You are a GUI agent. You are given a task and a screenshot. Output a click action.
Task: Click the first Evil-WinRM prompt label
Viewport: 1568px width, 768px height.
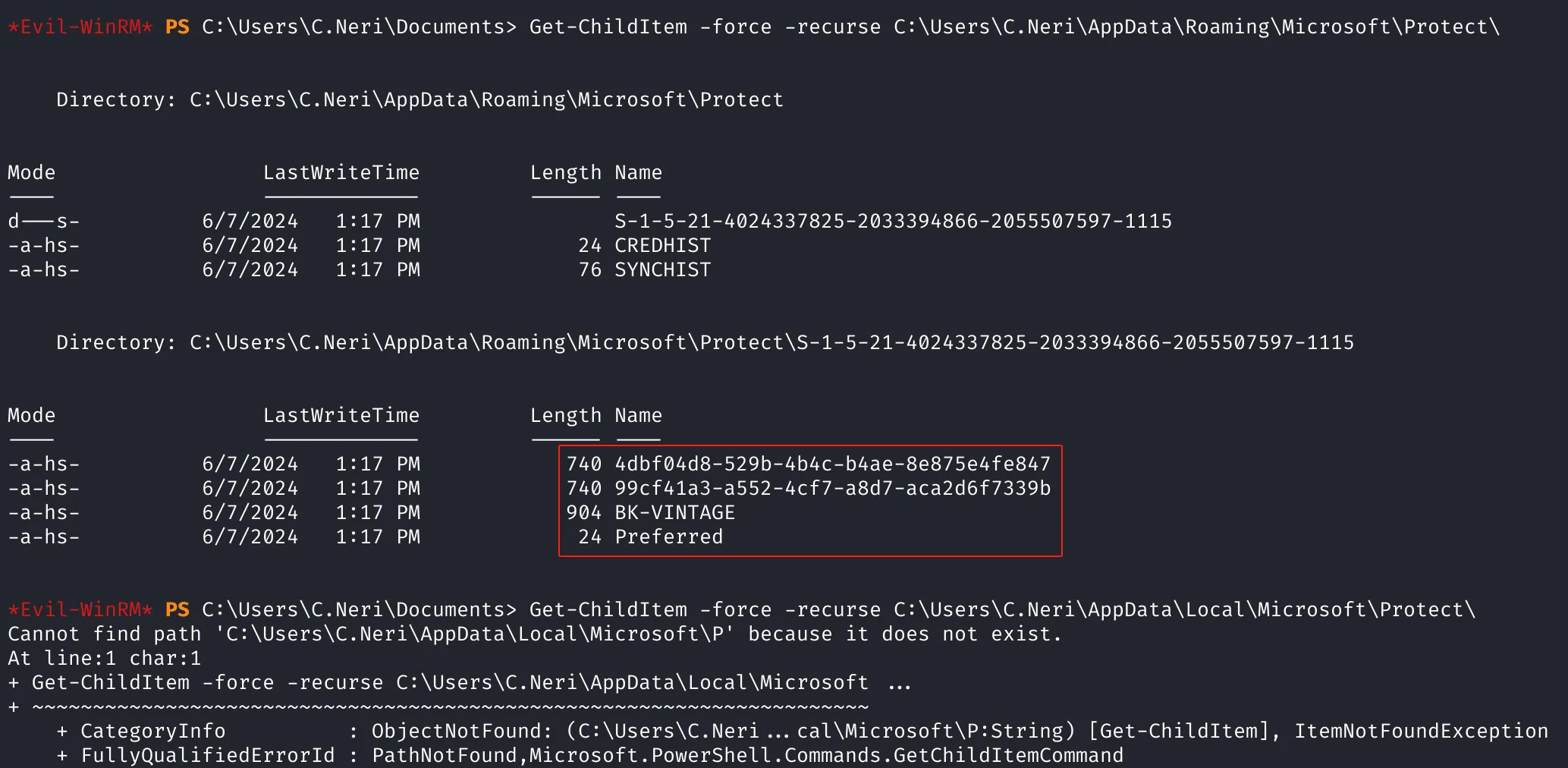pos(80,27)
